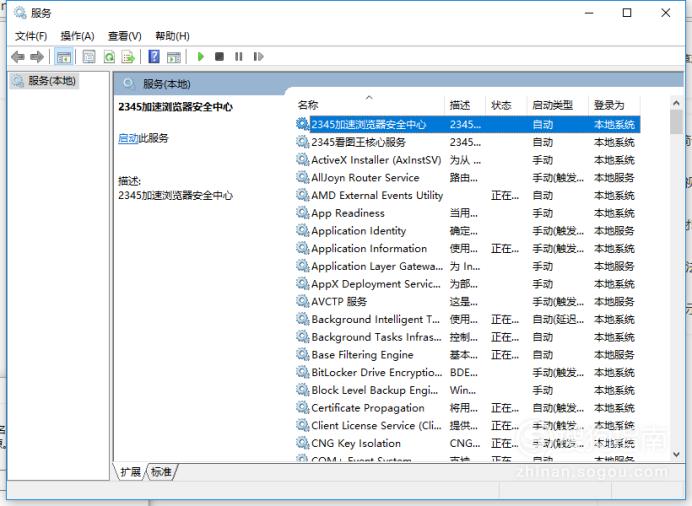Select the Application Information service
This screenshot has height=506, width=692.
coord(467,248)
